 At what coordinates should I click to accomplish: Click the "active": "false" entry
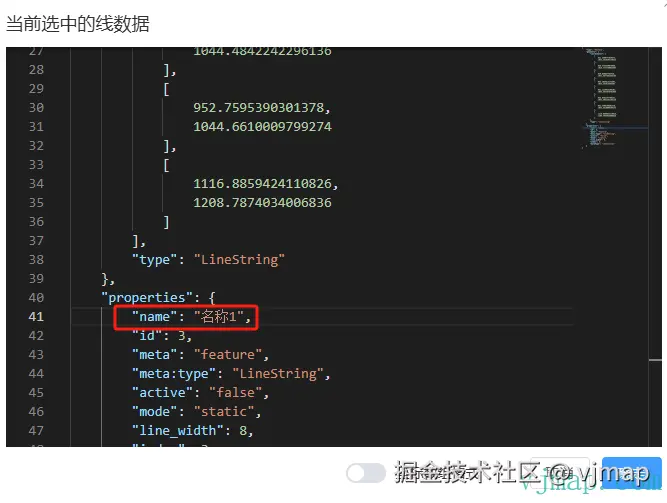[x=200, y=392]
